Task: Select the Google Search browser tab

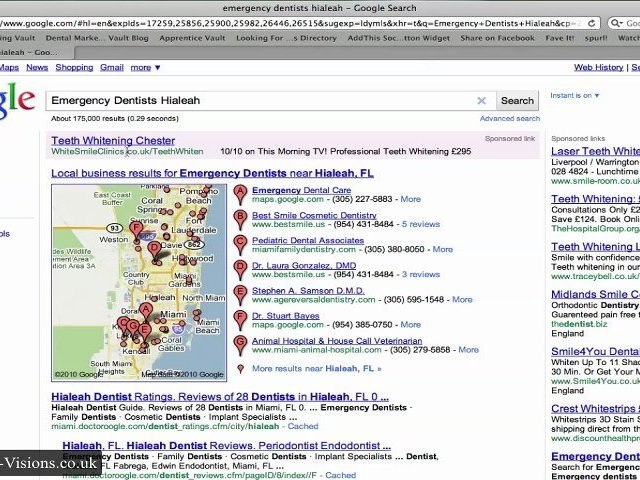Action: pos(35,52)
